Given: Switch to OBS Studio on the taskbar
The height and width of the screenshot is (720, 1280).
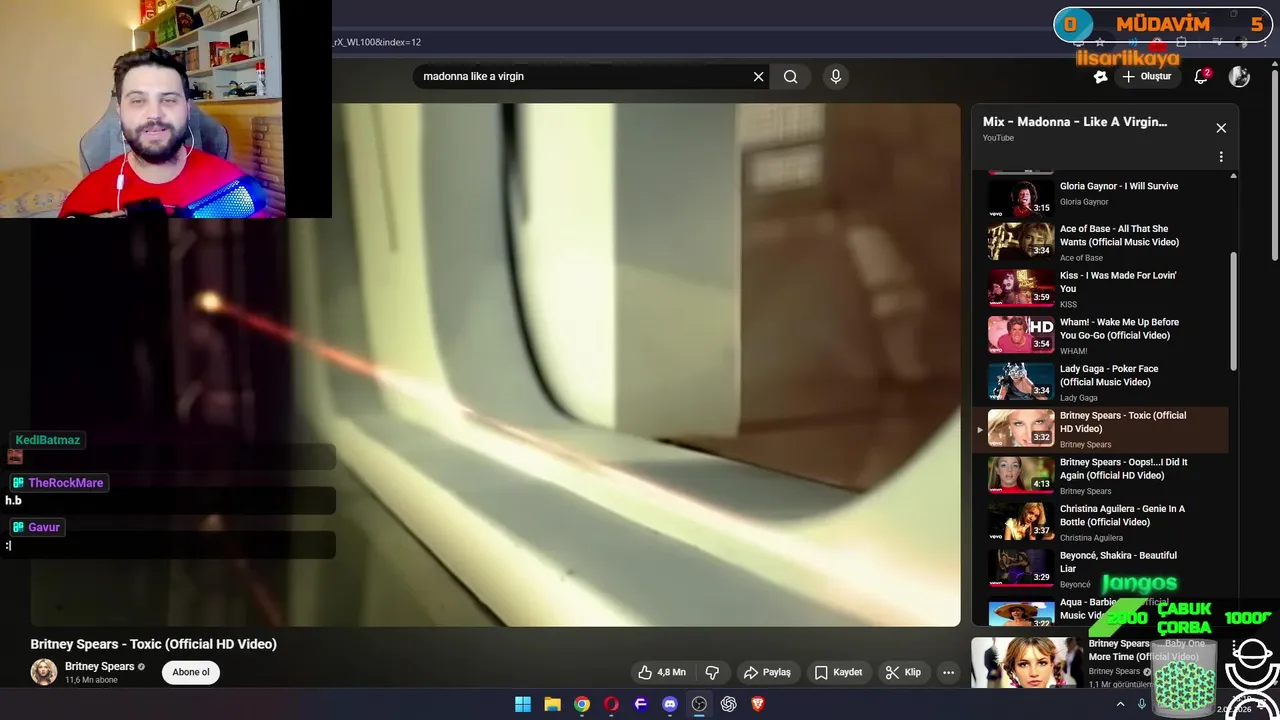Looking at the screenshot, I should click(699, 704).
